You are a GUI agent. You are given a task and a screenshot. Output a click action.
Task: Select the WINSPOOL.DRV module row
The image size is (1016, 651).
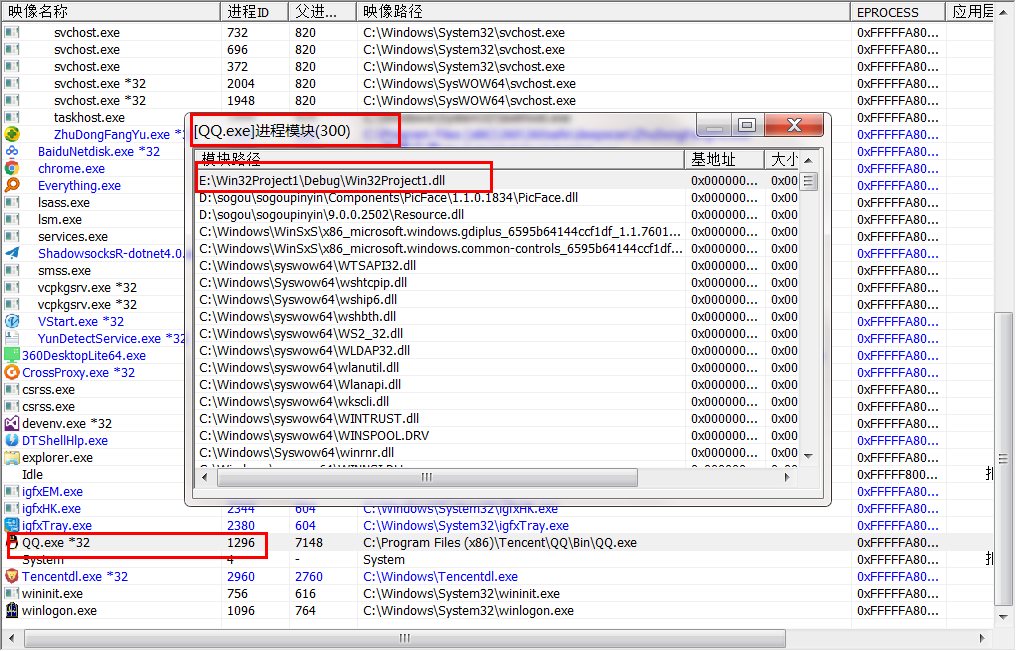497,435
